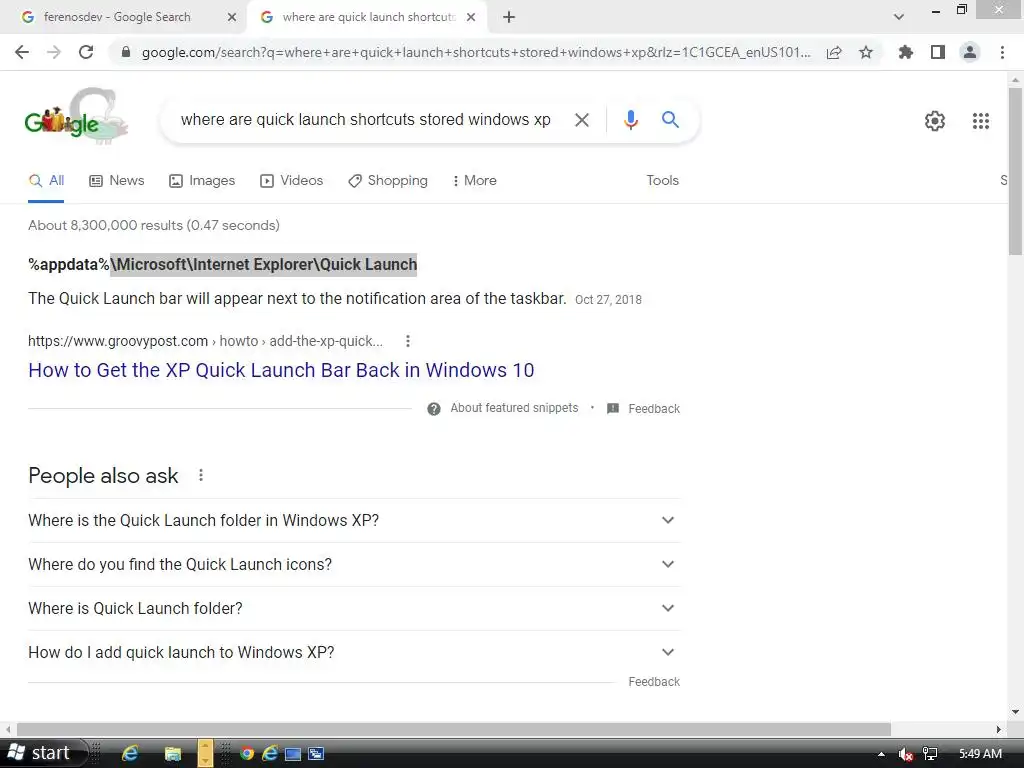Click the About 8,300,000 results text

coord(153,225)
